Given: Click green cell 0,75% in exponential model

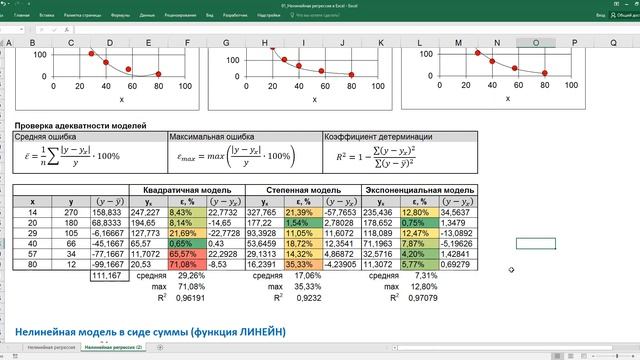Looking at the screenshot, I should coord(420,223).
